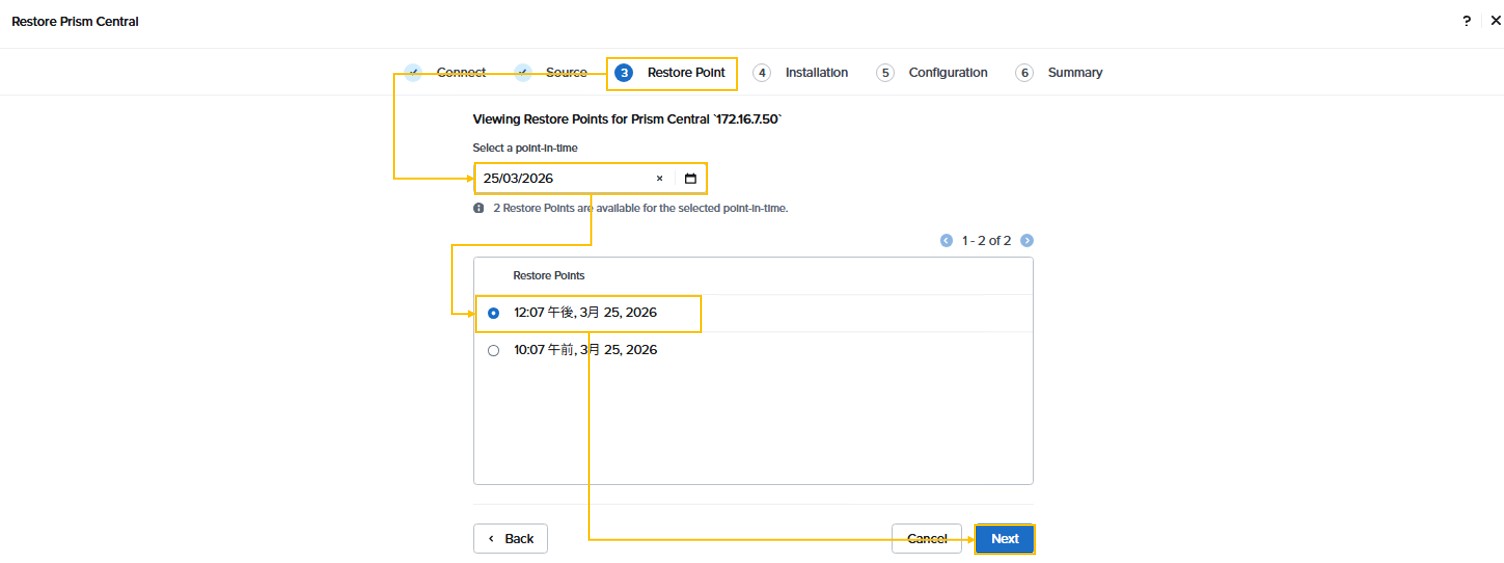
Task: Go to the next page of restore points
Action: coord(1027,241)
